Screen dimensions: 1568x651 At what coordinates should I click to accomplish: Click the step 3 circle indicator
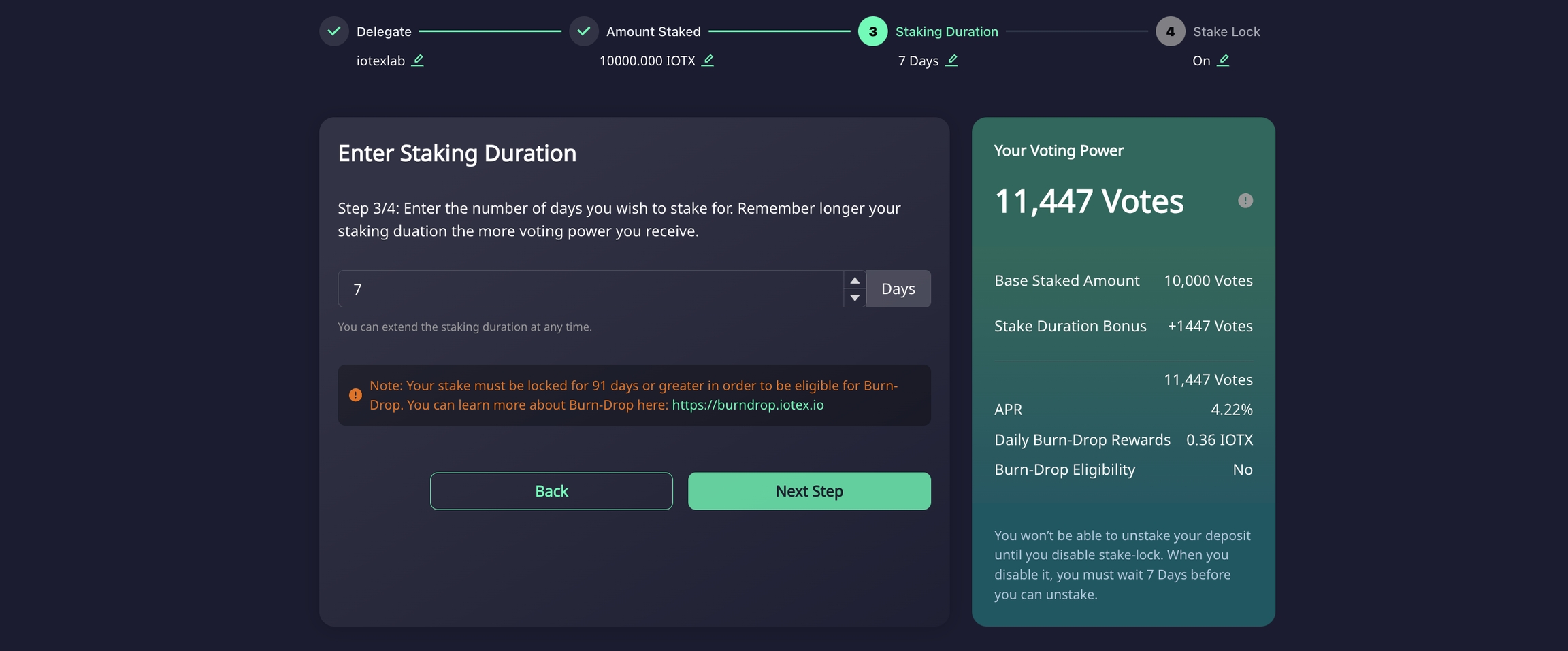coord(872,31)
